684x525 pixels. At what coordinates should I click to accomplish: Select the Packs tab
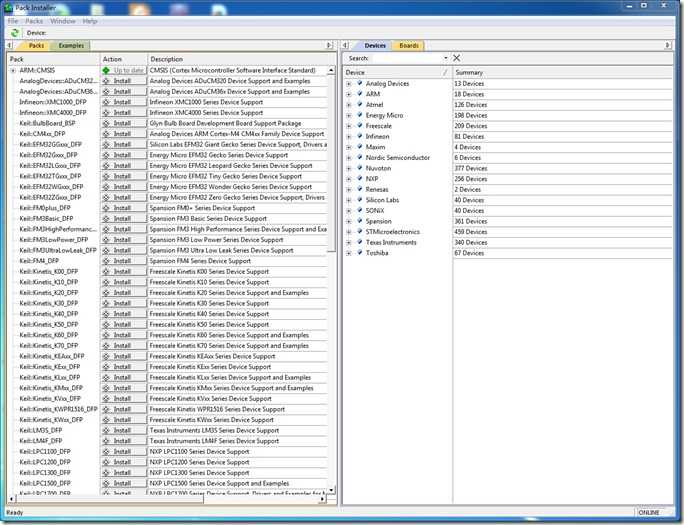click(36, 45)
